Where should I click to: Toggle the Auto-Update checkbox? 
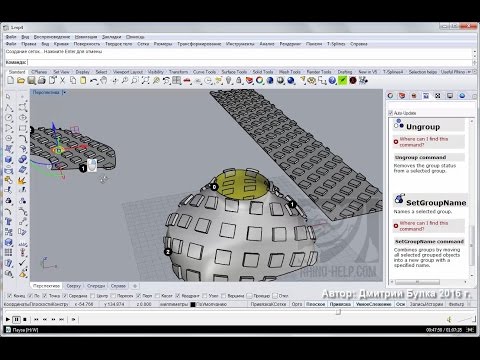pos(391,113)
